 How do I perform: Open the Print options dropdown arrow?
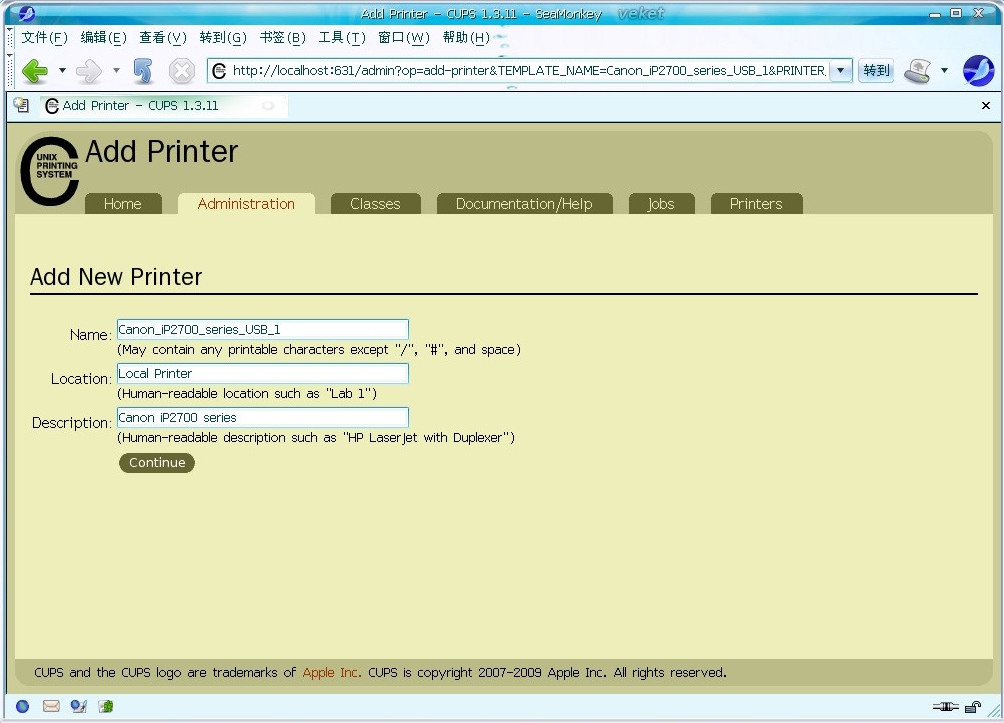[944, 70]
